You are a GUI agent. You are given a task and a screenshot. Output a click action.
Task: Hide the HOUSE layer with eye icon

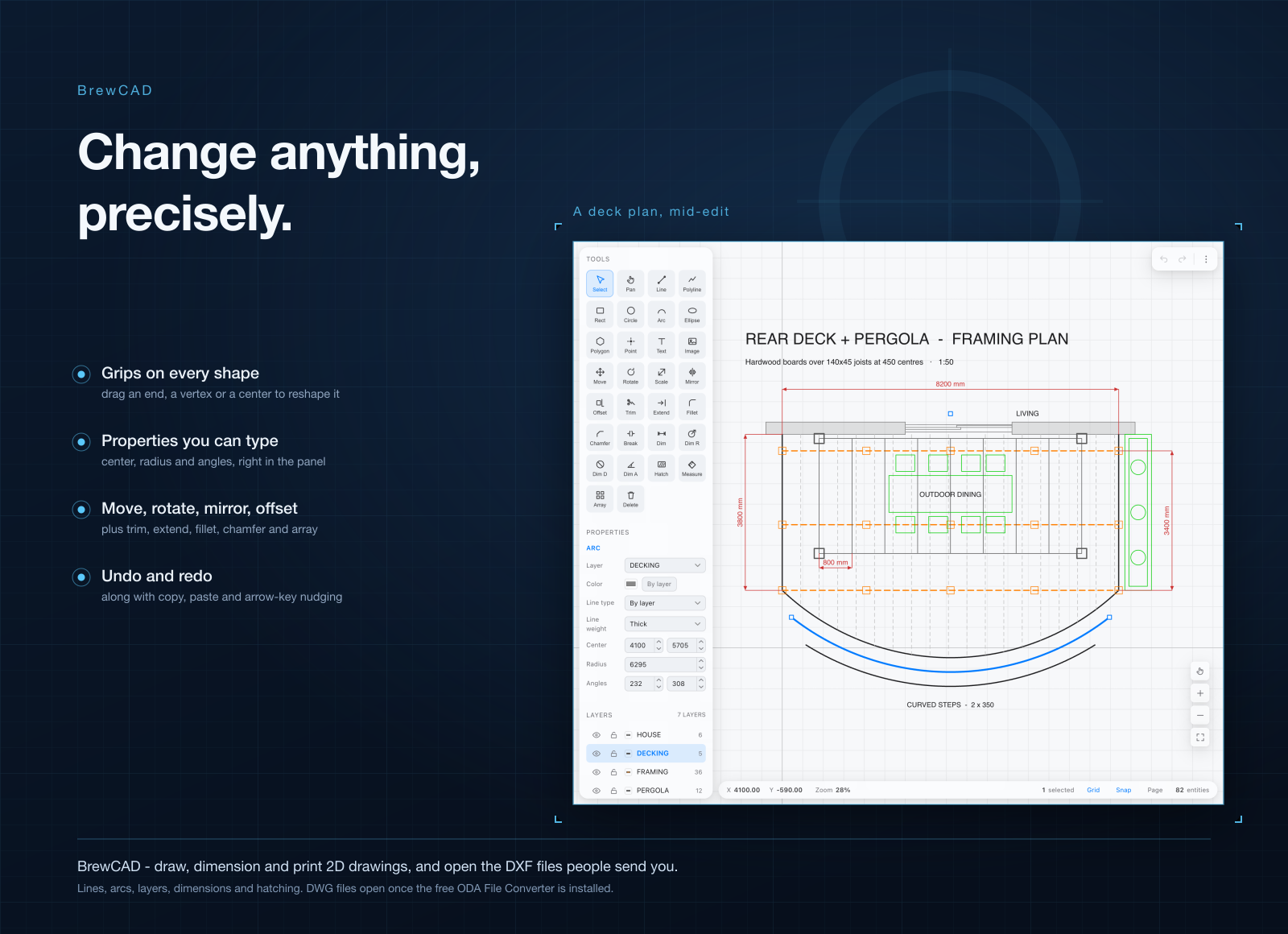click(x=597, y=735)
